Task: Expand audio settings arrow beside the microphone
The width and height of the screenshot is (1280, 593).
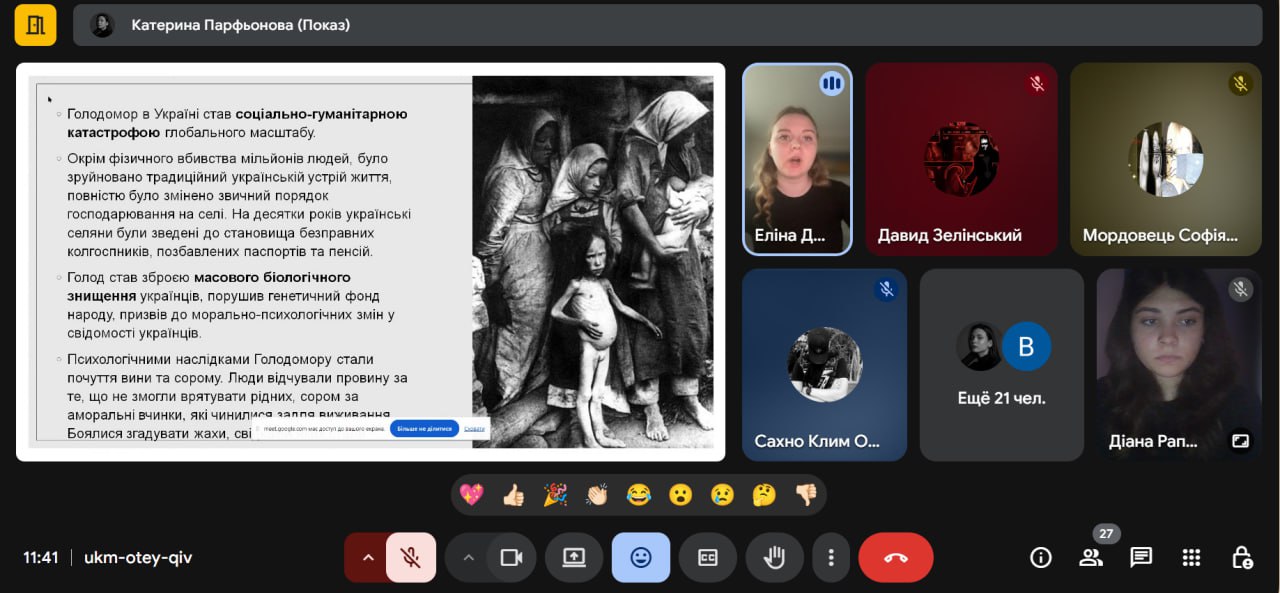Action: (x=367, y=558)
